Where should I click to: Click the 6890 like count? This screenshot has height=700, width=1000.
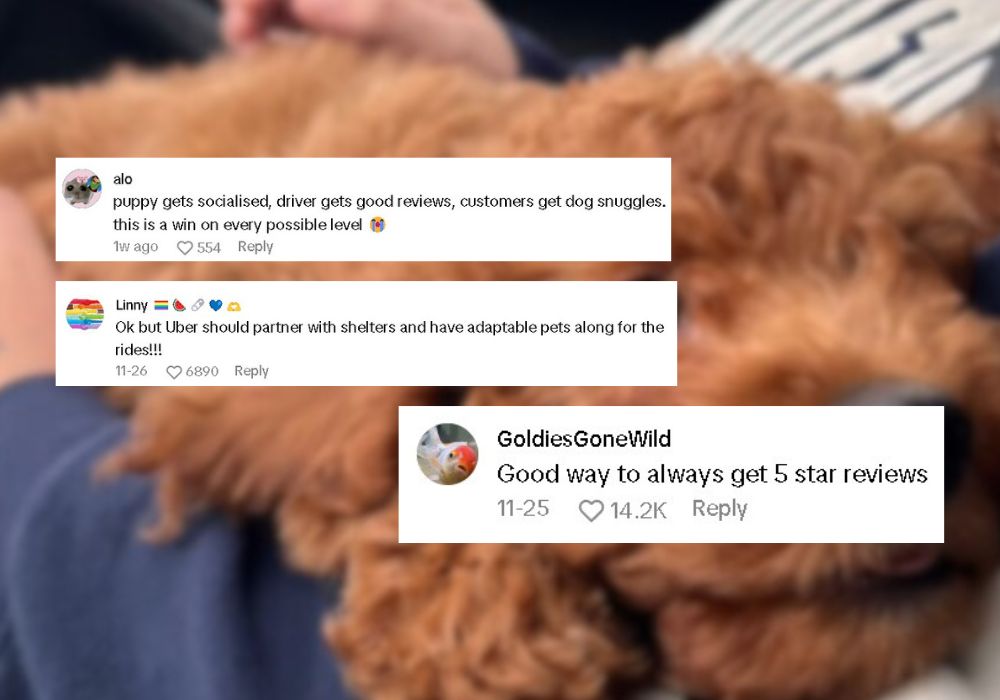tap(202, 371)
